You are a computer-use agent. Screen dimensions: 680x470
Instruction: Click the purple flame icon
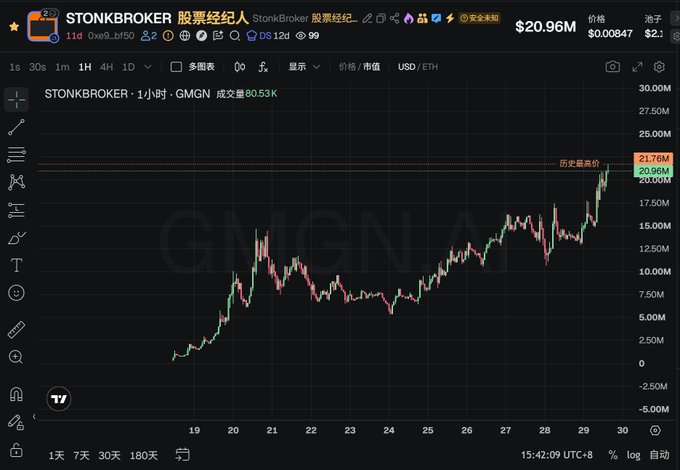[409, 18]
